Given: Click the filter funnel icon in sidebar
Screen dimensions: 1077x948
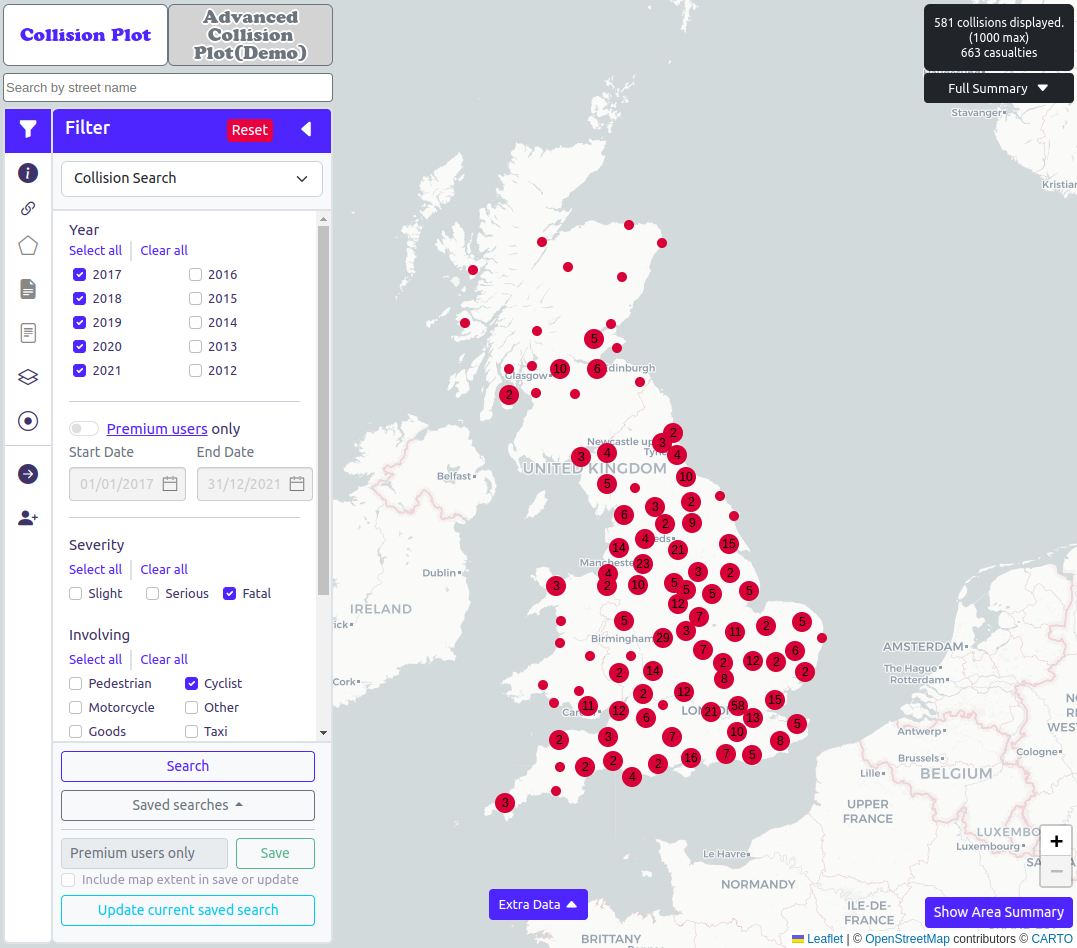Looking at the screenshot, I should pyautogui.click(x=28, y=129).
